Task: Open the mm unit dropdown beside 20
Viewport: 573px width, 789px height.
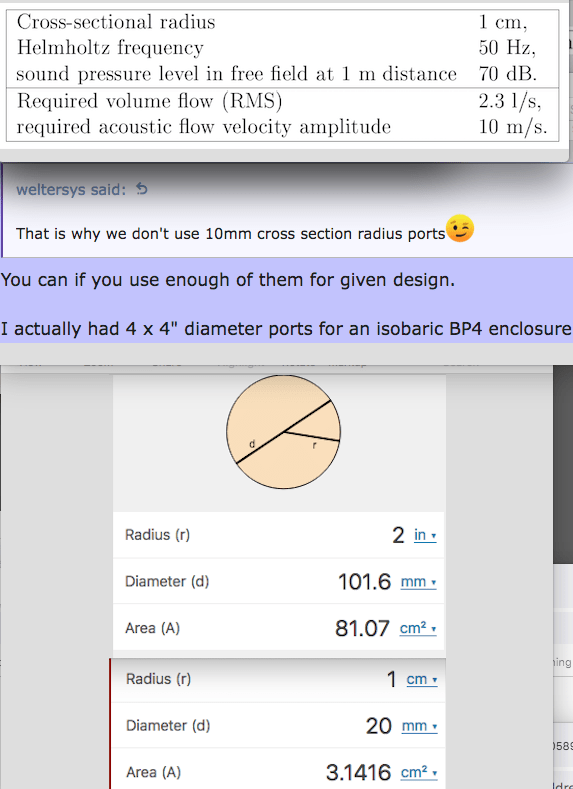Action: coord(419,726)
